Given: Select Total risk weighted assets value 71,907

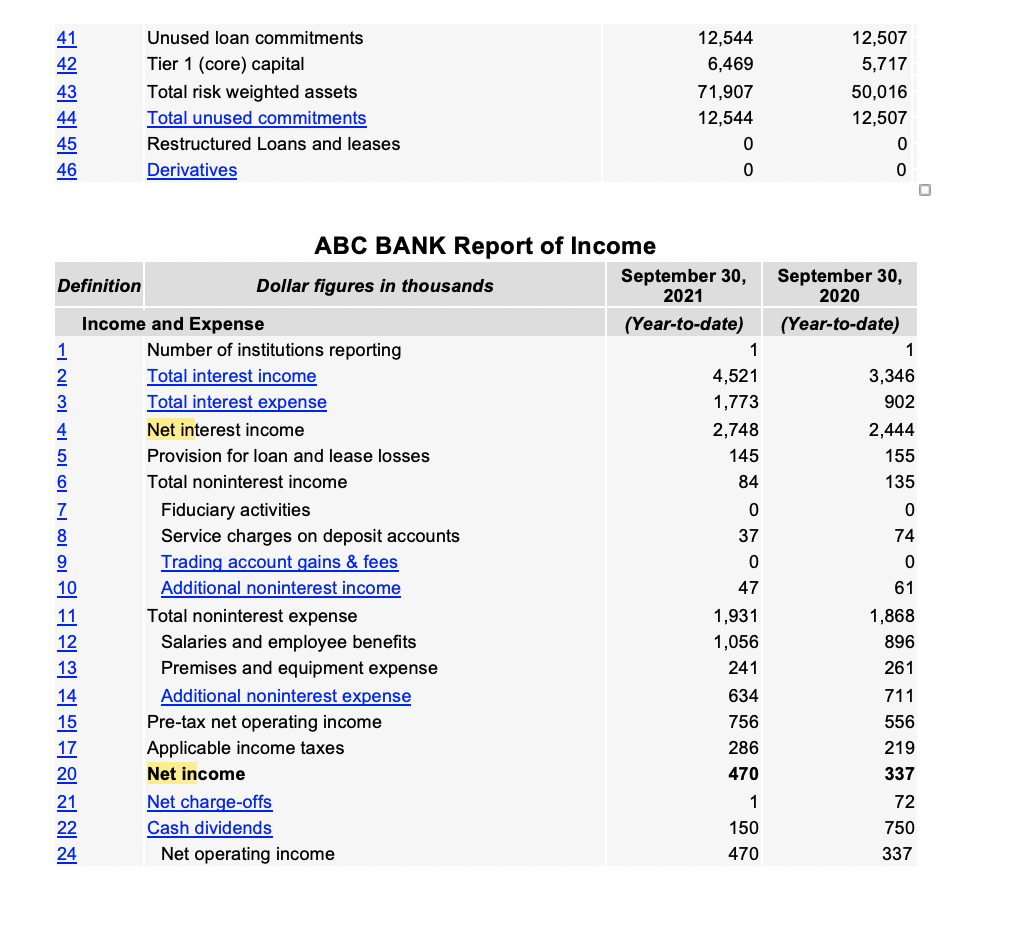Looking at the screenshot, I should pyautogui.click(x=725, y=92).
